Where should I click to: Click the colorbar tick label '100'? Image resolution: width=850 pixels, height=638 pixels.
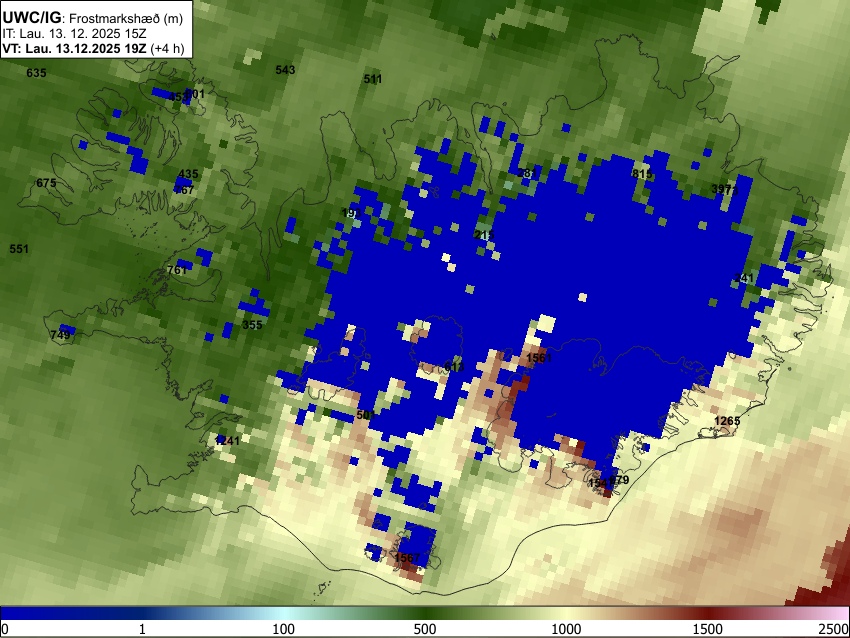coord(284,629)
